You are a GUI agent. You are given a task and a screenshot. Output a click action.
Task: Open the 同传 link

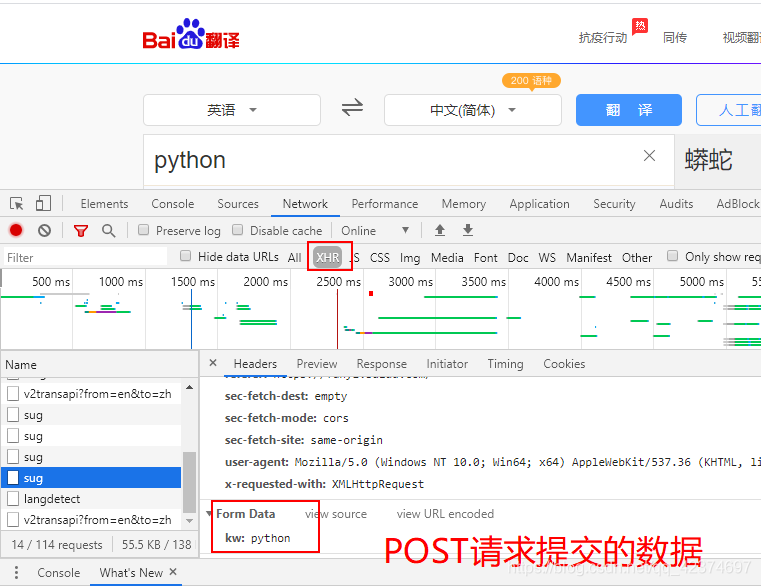675,37
